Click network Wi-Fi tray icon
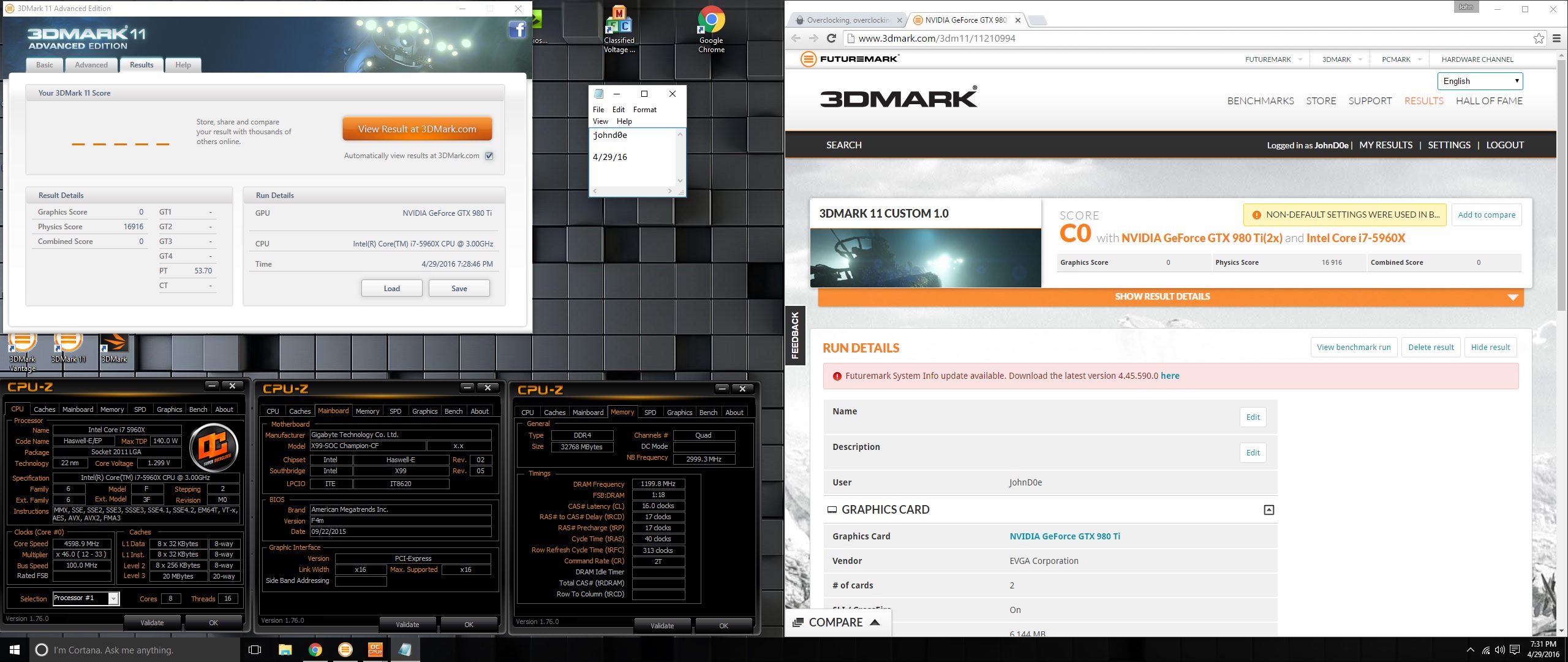 click(1486, 650)
